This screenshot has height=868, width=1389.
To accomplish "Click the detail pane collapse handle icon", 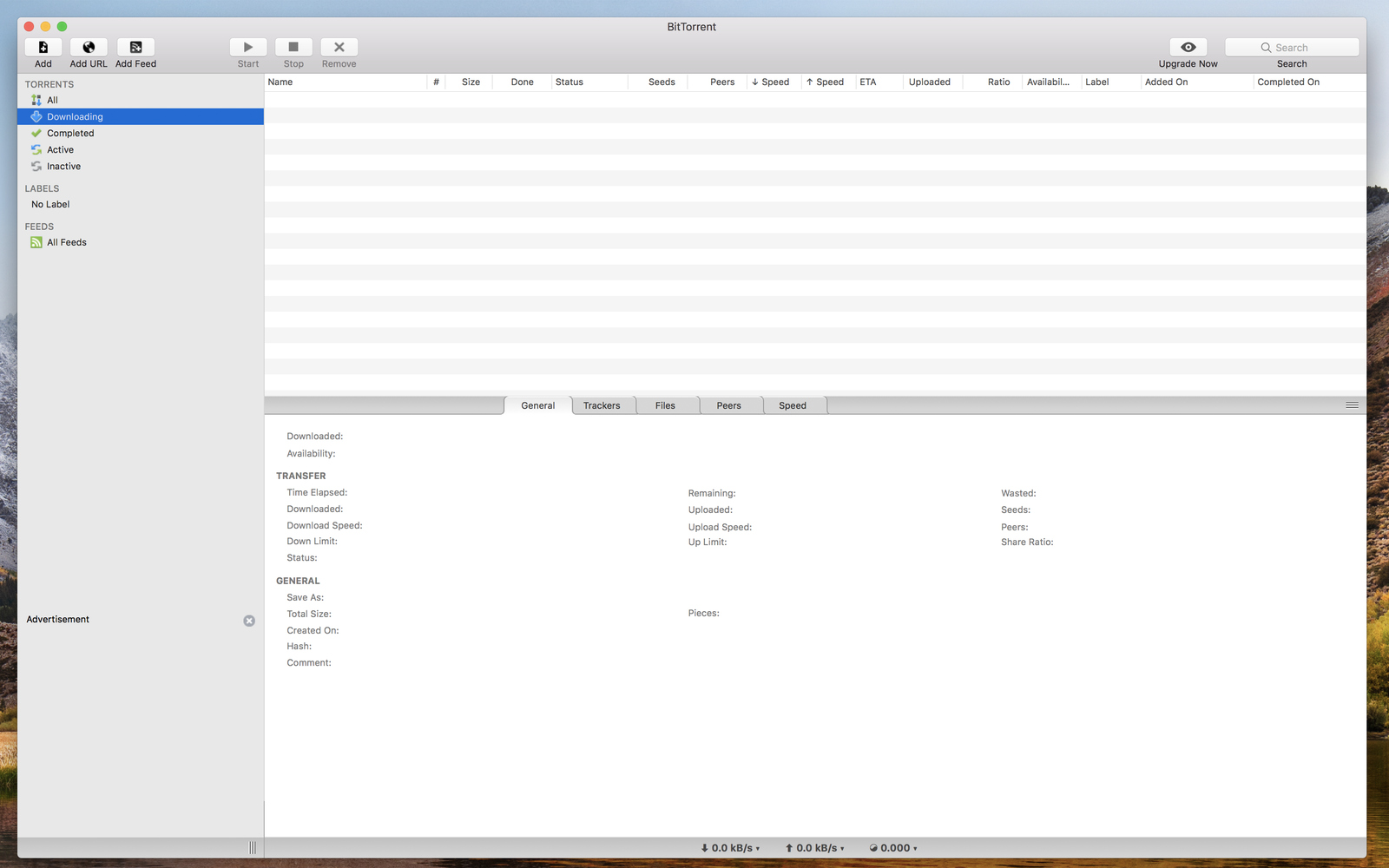I will [1352, 405].
